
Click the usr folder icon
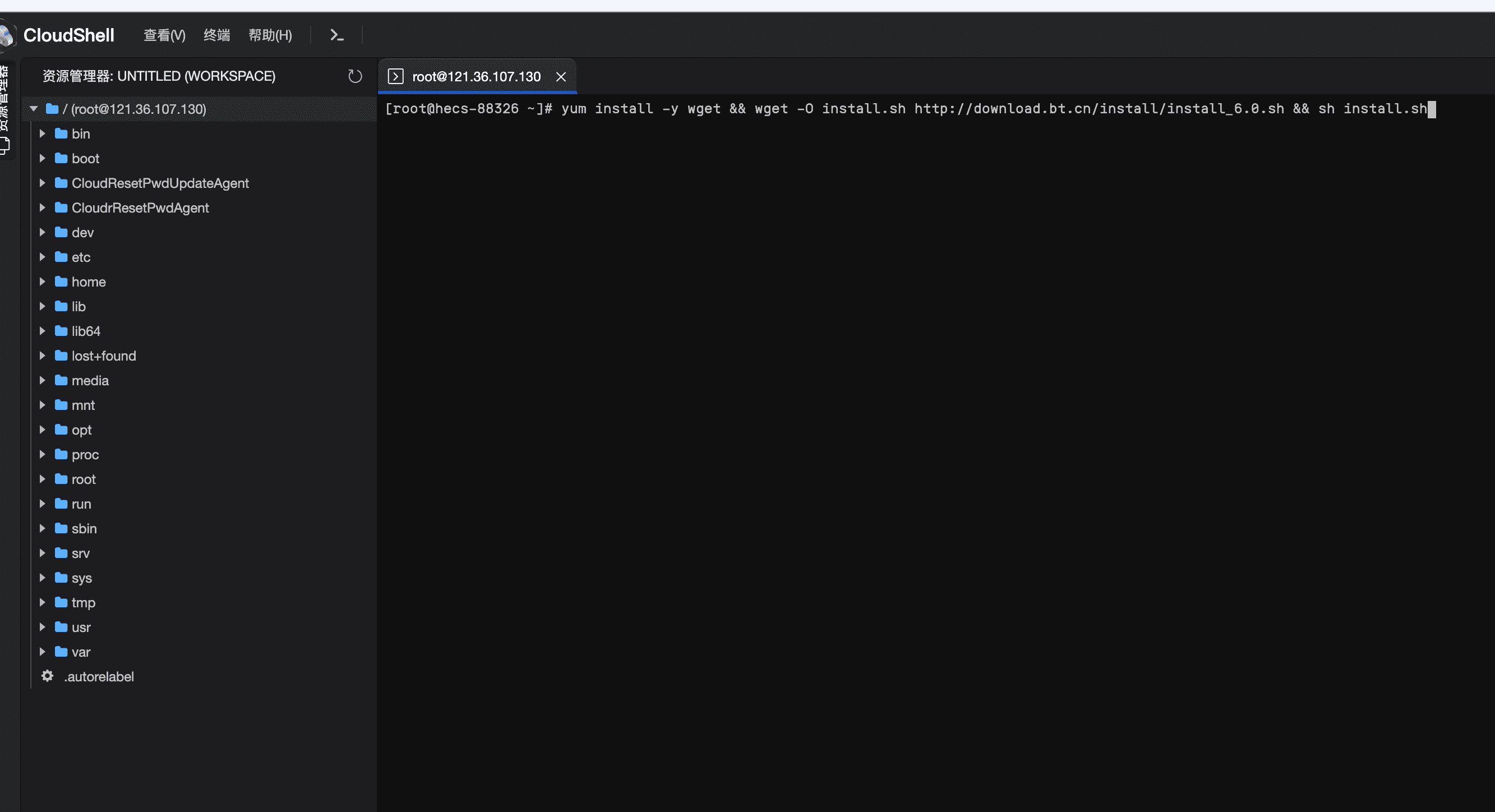(61, 627)
